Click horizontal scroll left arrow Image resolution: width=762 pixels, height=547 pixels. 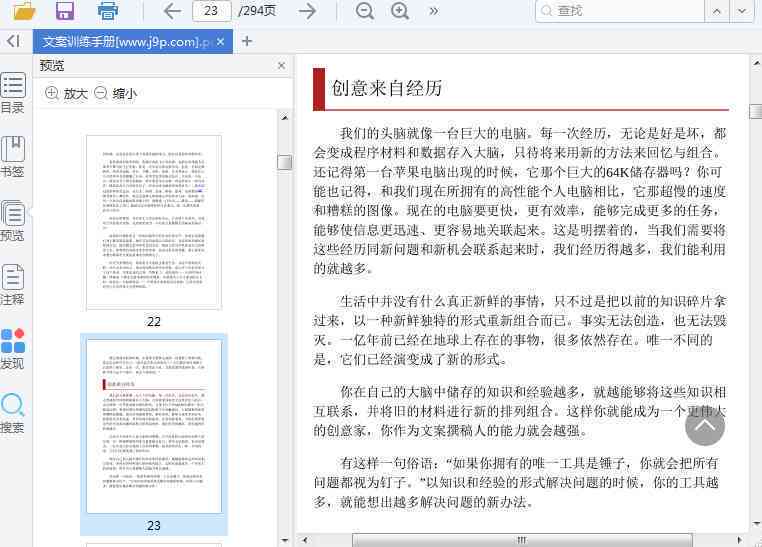pos(305,540)
